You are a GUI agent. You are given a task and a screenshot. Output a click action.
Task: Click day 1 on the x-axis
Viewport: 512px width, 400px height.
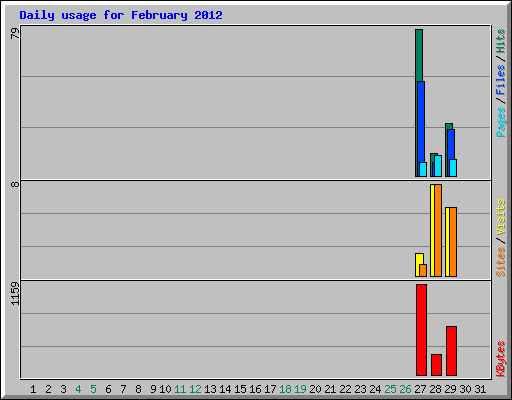pos(33,389)
